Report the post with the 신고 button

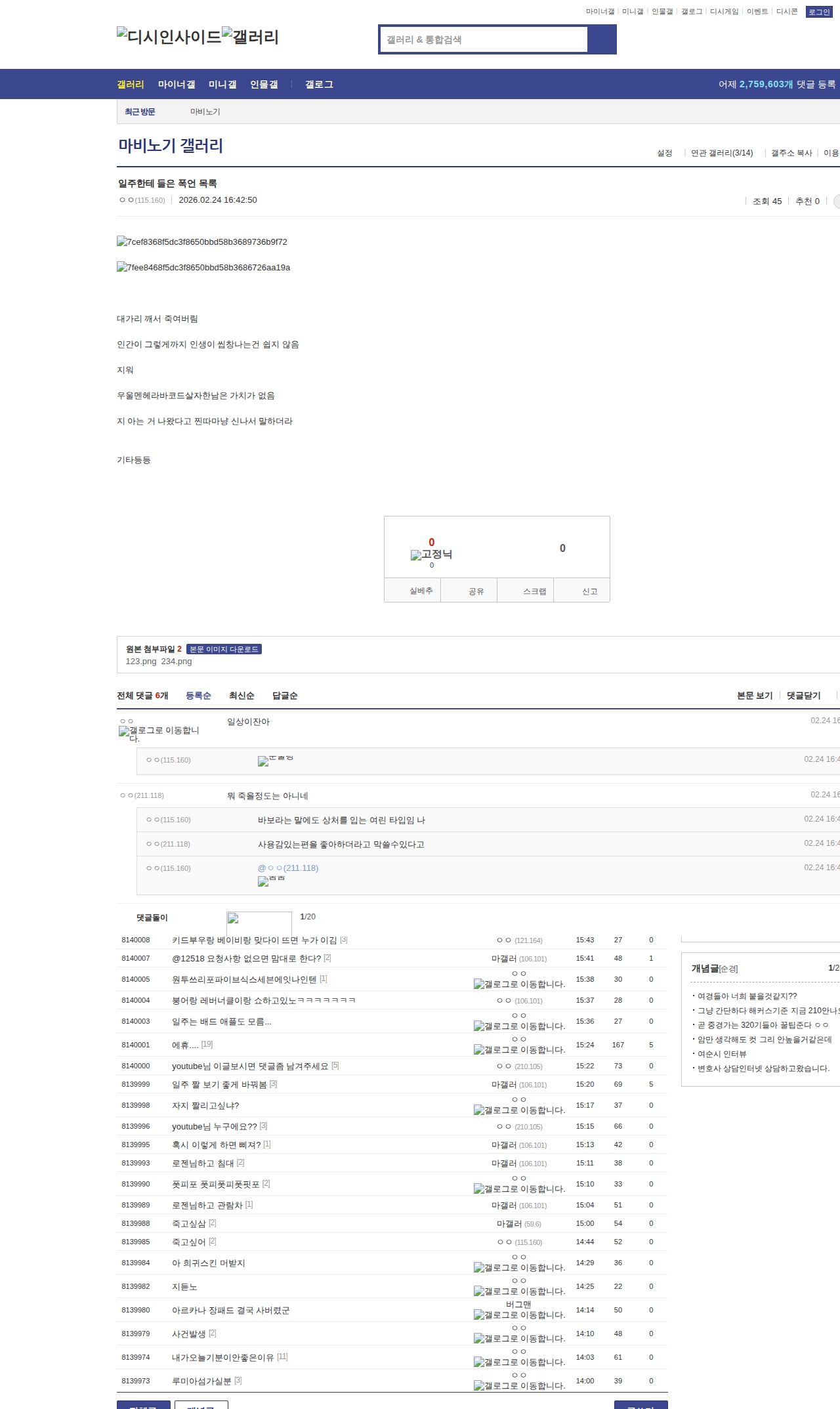(582, 591)
